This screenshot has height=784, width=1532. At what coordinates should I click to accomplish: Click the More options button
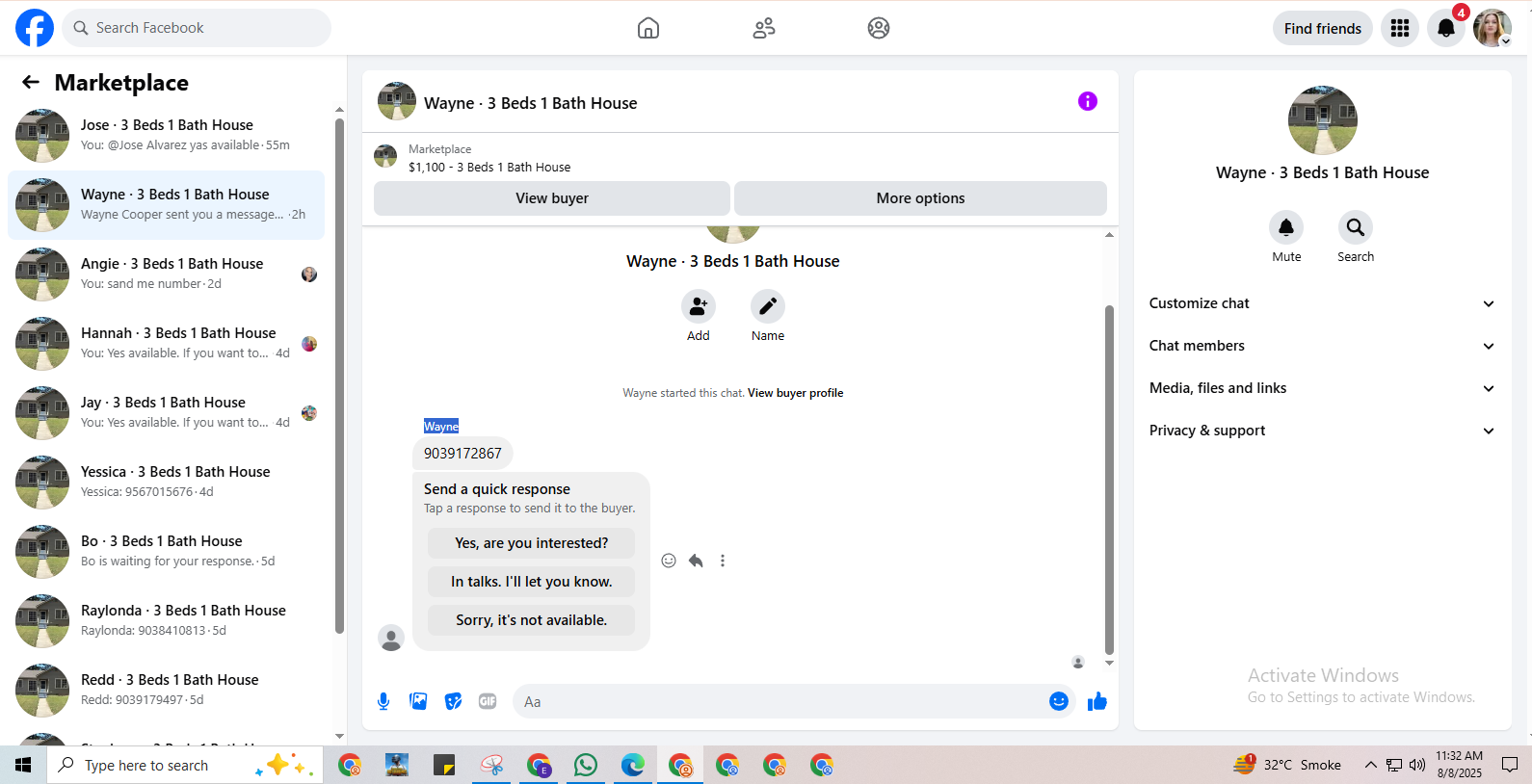pos(920,198)
